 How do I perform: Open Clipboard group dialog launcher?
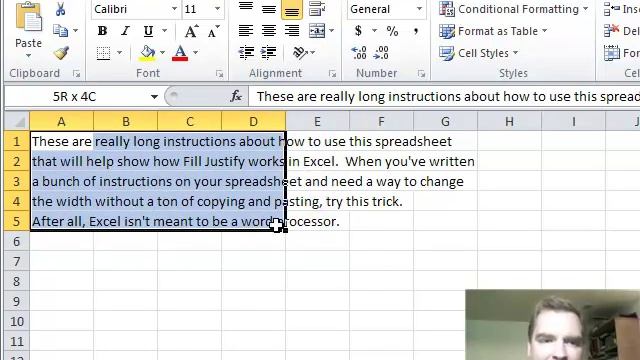coord(76,73)
